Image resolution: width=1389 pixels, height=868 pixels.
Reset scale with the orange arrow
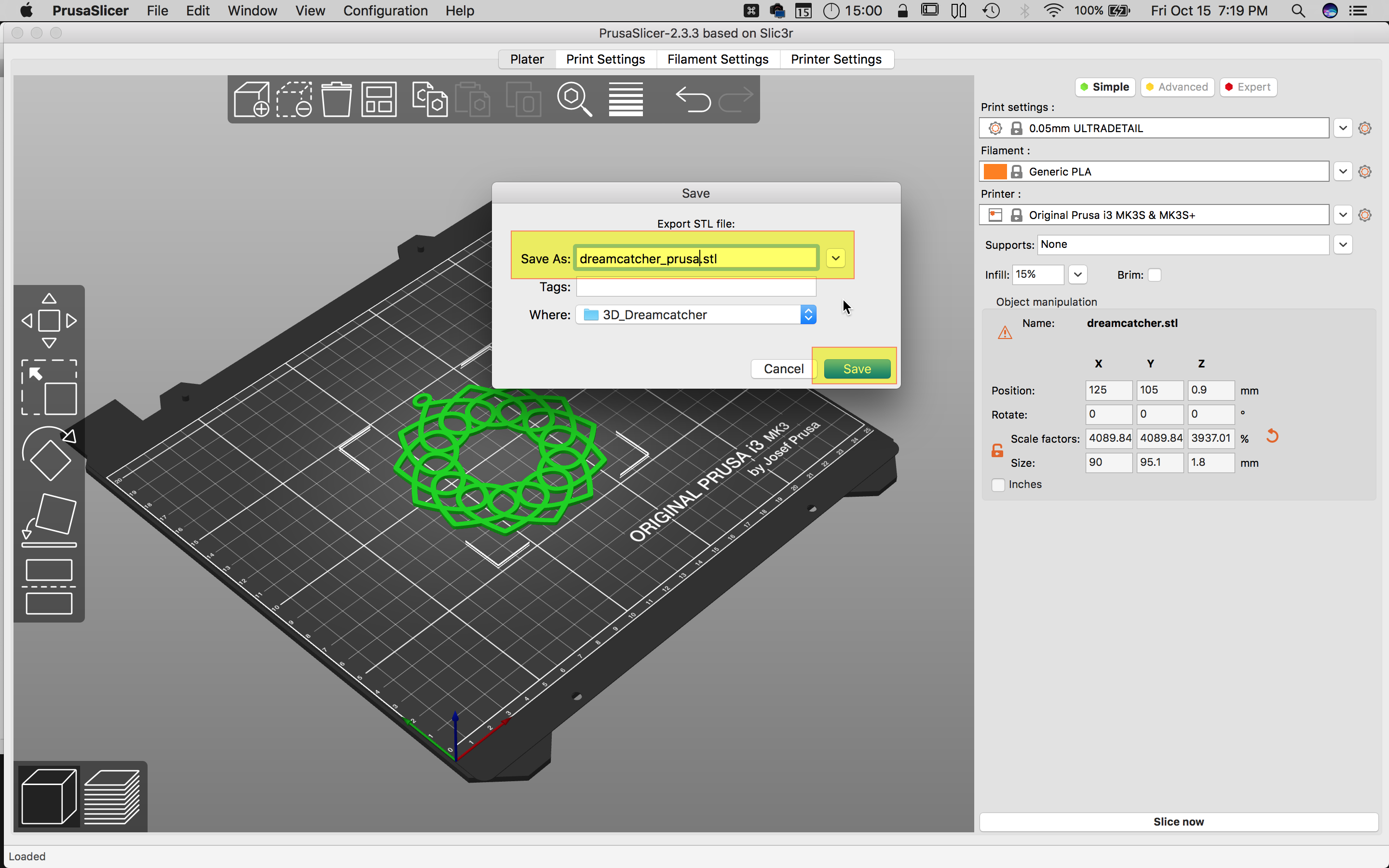tap(1272, 436)
